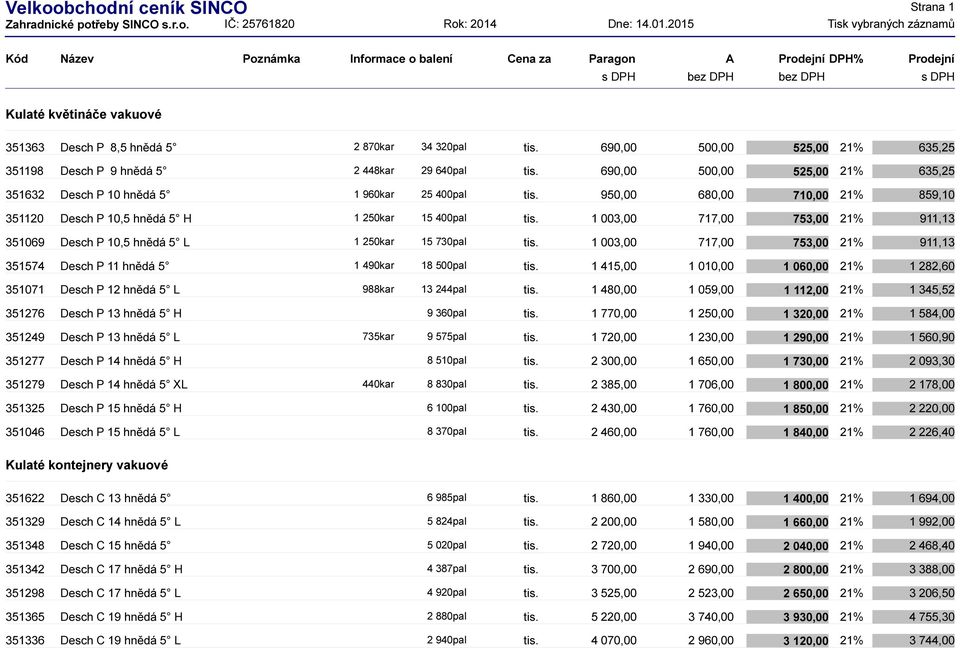The width and height of the screenshot is (960, 648).
Task: Click section heading 'Kulaté kontejnery vakuové'
Action: [x=86, y=465]
